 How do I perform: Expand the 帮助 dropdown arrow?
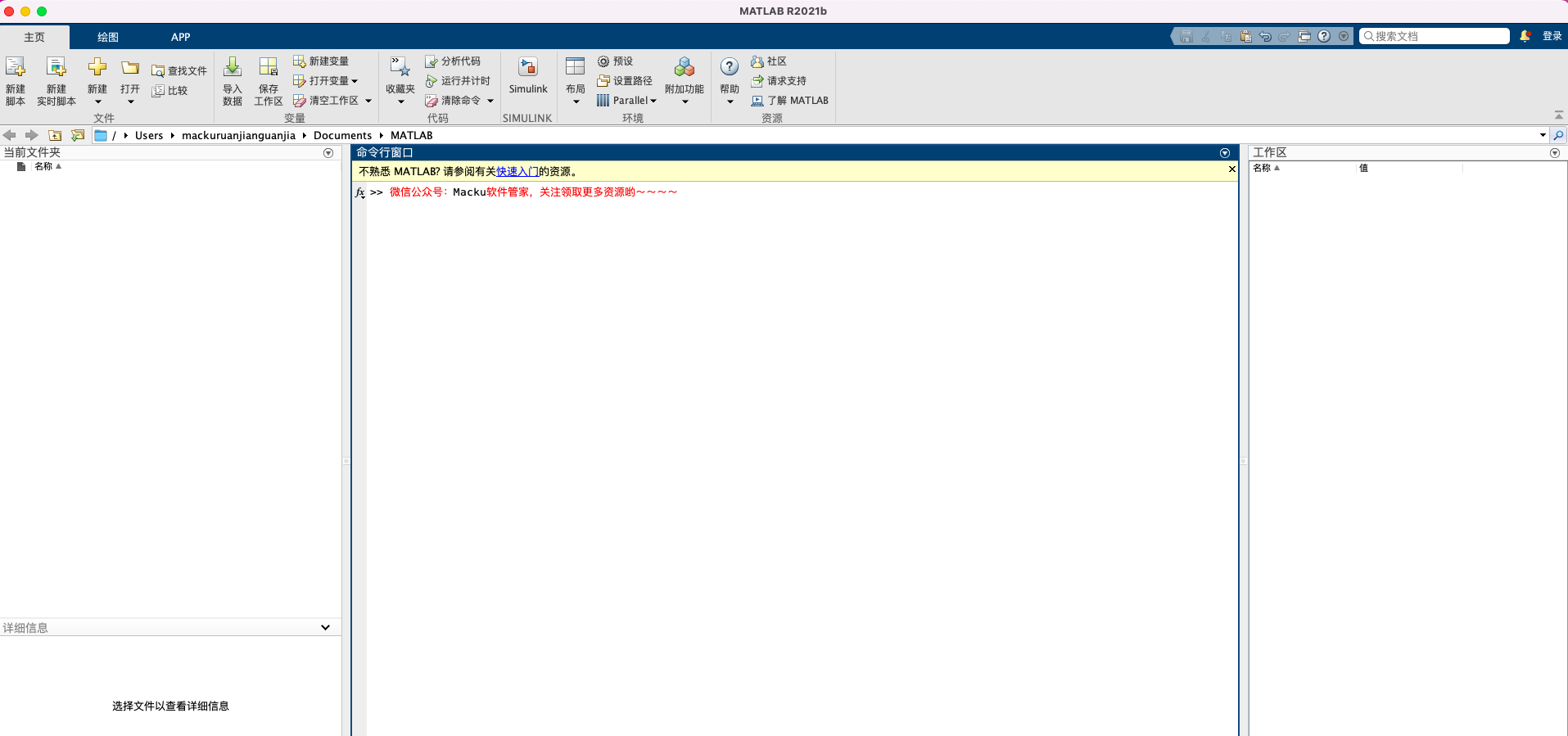coord(730,102)
